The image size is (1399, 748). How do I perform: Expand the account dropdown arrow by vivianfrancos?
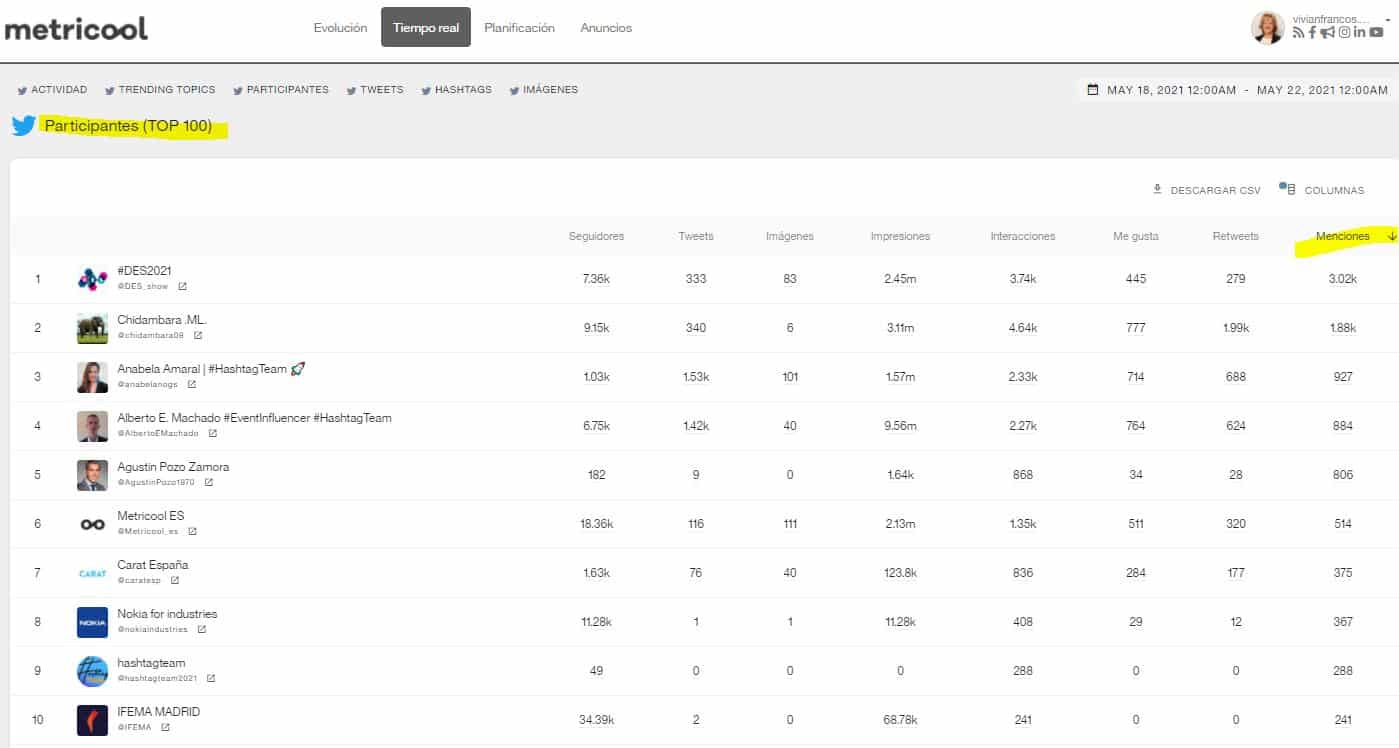click(x=1389, y=19)
